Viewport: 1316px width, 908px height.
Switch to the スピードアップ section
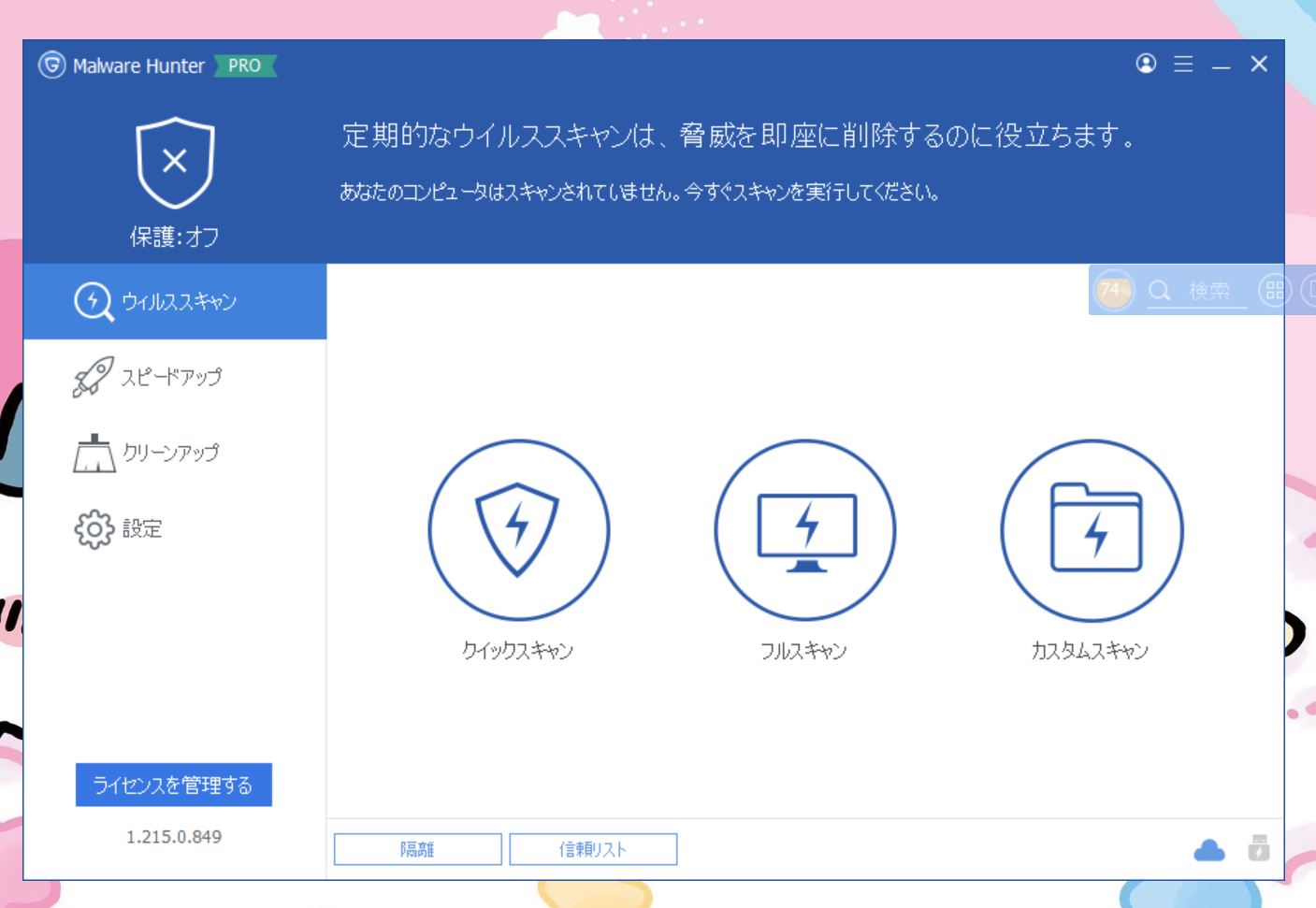[175, 377]
